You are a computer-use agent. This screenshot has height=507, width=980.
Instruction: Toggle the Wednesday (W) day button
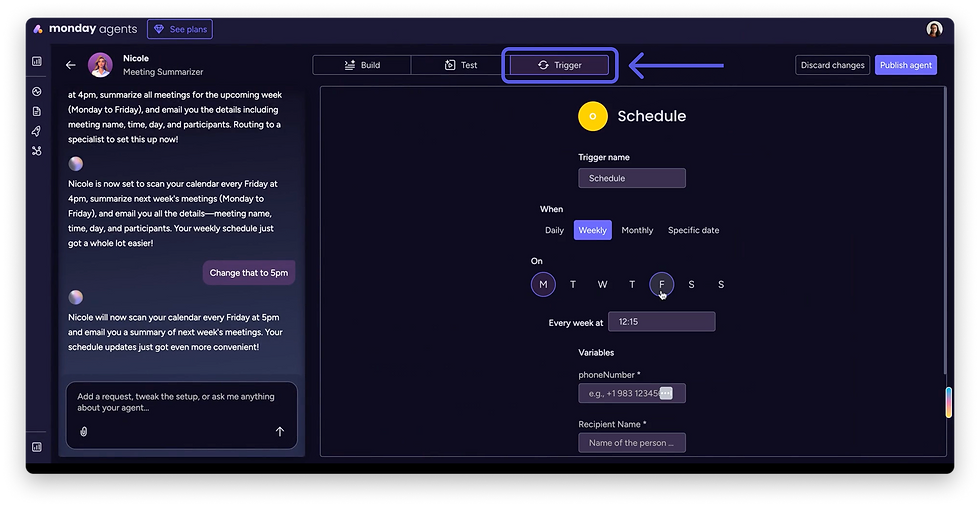tap(602, 284)
